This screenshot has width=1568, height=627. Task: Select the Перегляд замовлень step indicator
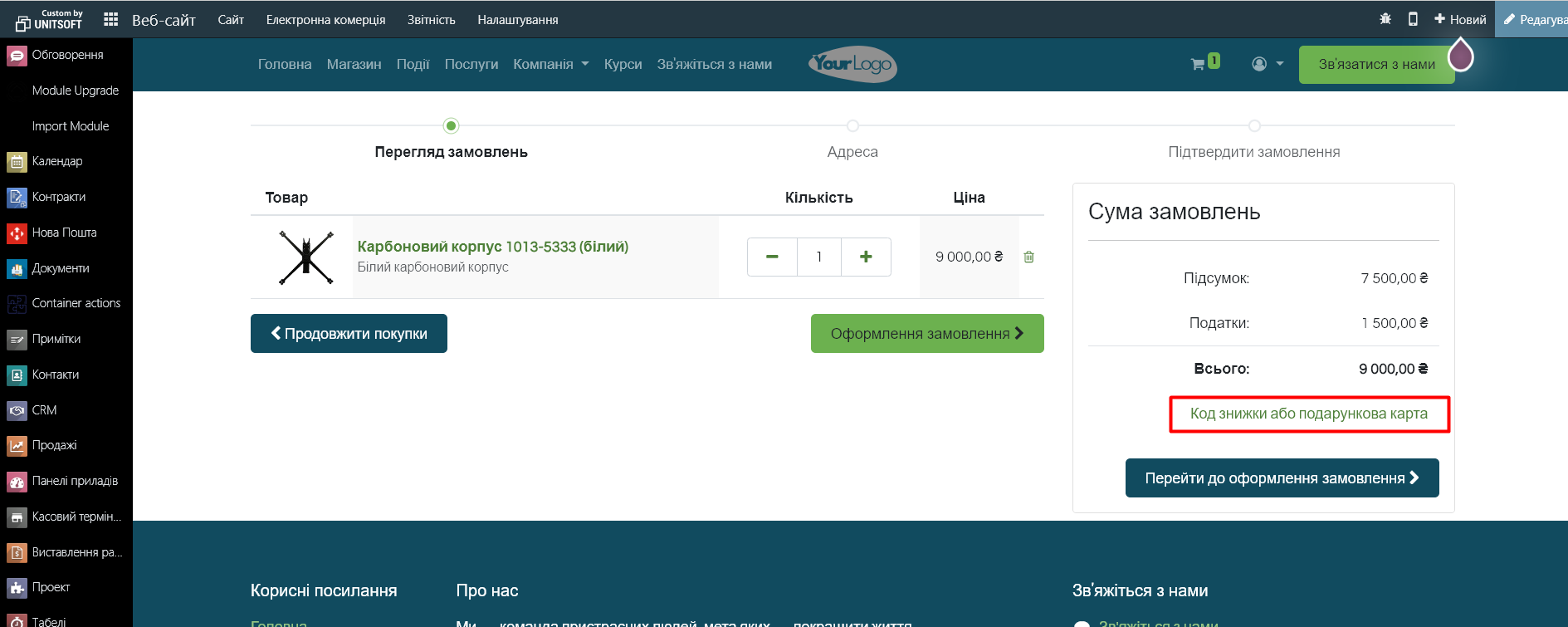pos(451,126)
